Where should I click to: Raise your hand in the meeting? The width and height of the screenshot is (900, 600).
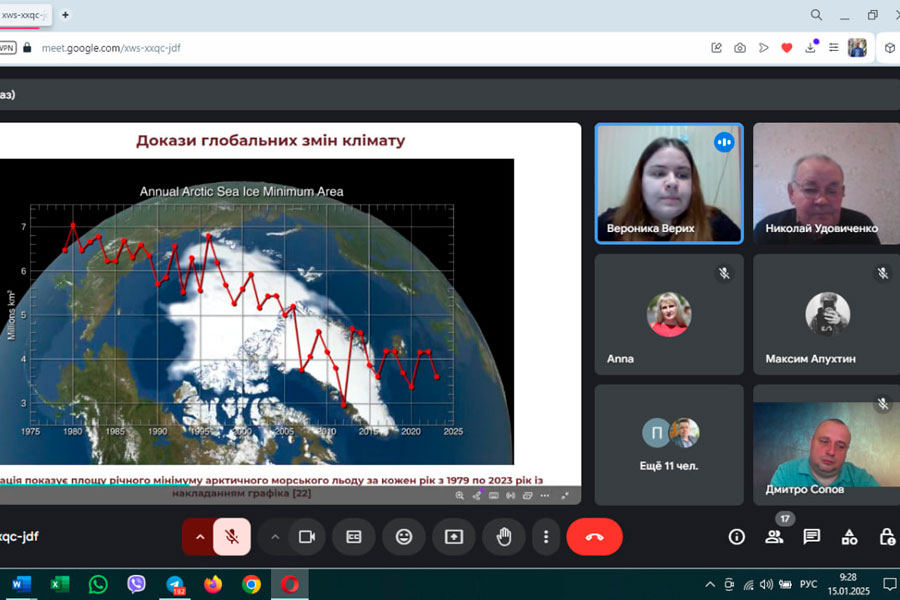tap(504, 537)
